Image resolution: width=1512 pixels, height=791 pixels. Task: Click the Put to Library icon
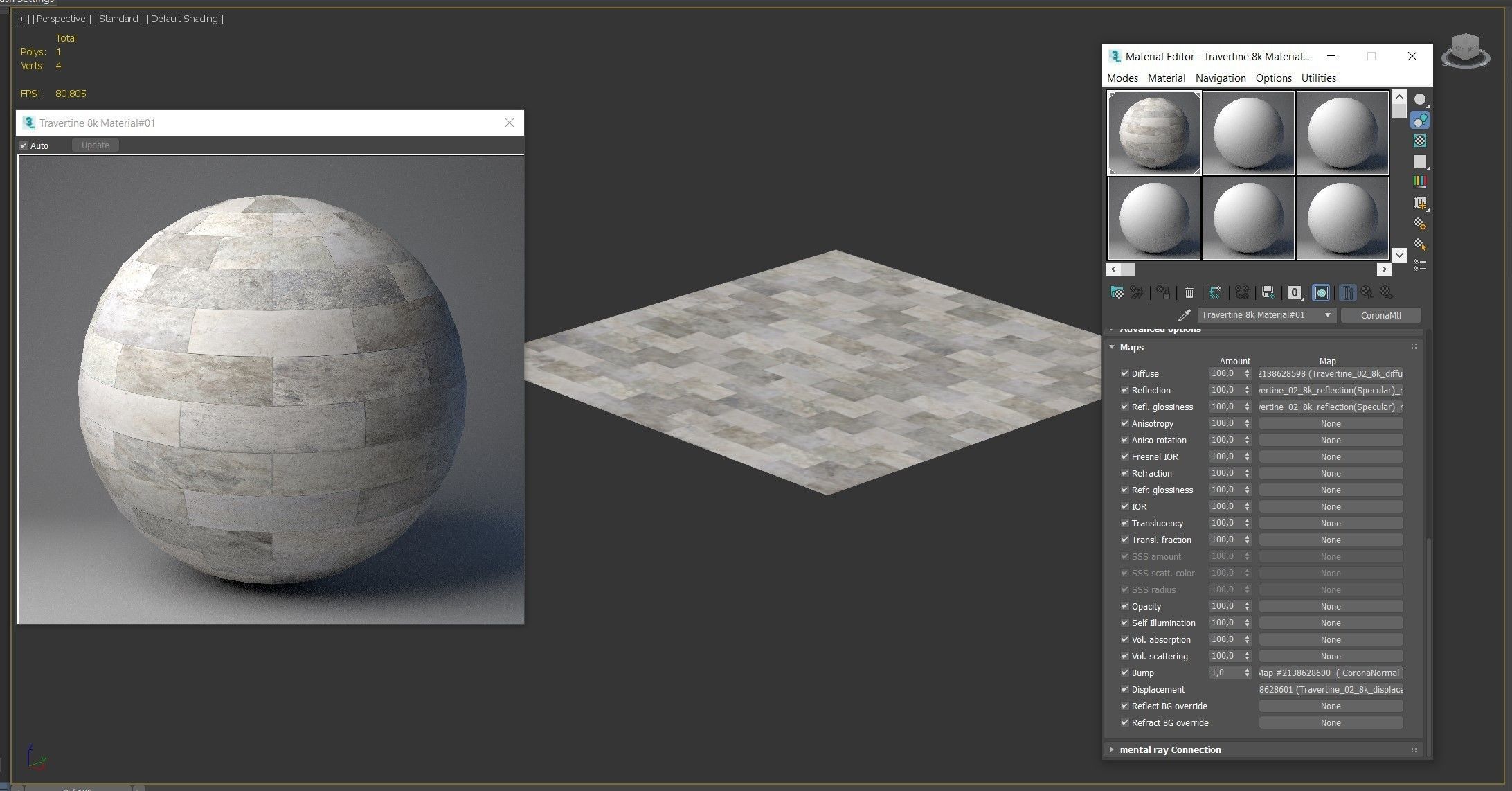click(1268, 292)
